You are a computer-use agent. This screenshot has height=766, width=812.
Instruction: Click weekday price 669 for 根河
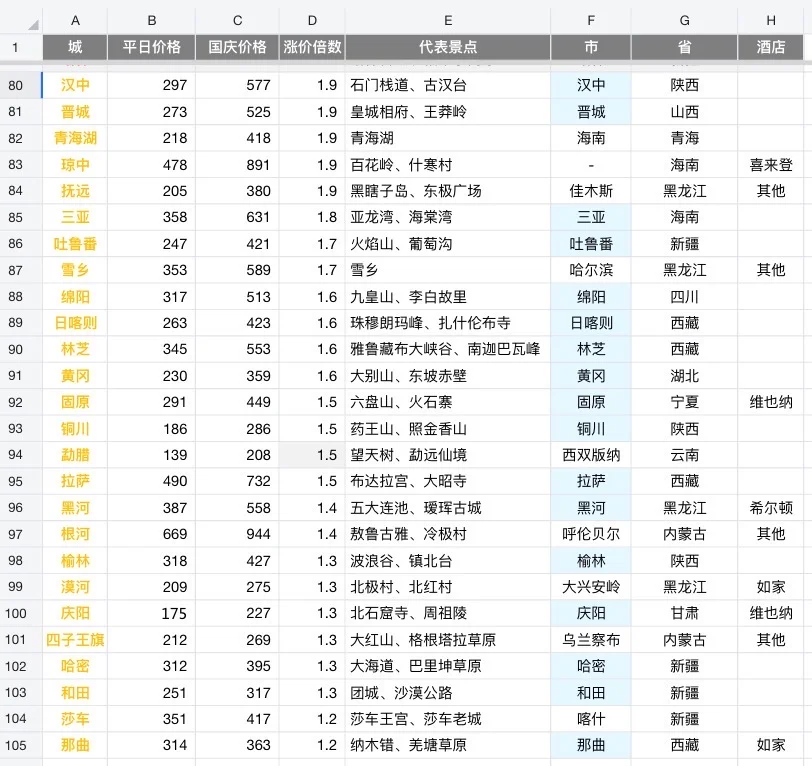(152, 534)
